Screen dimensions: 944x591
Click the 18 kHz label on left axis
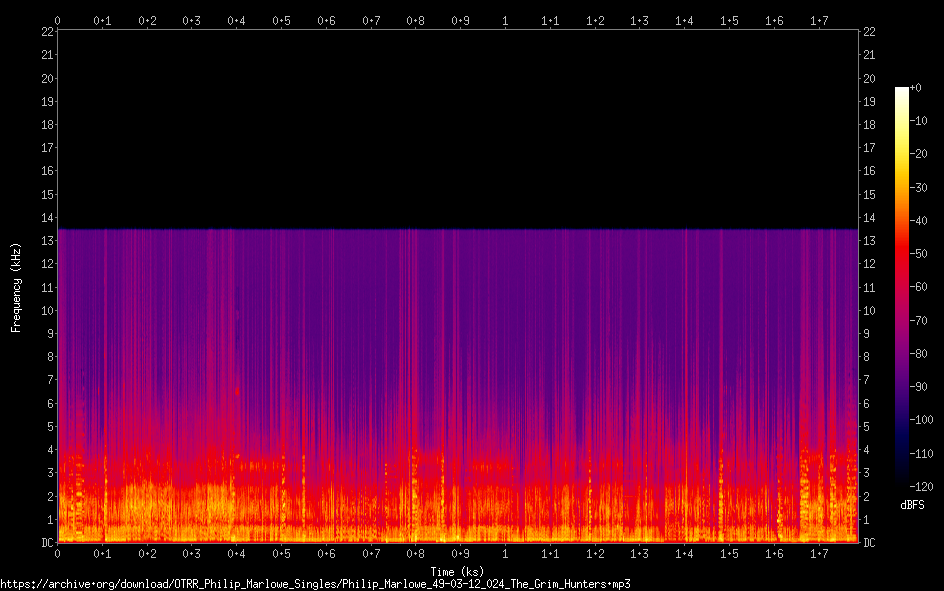[x=47, y=125]
